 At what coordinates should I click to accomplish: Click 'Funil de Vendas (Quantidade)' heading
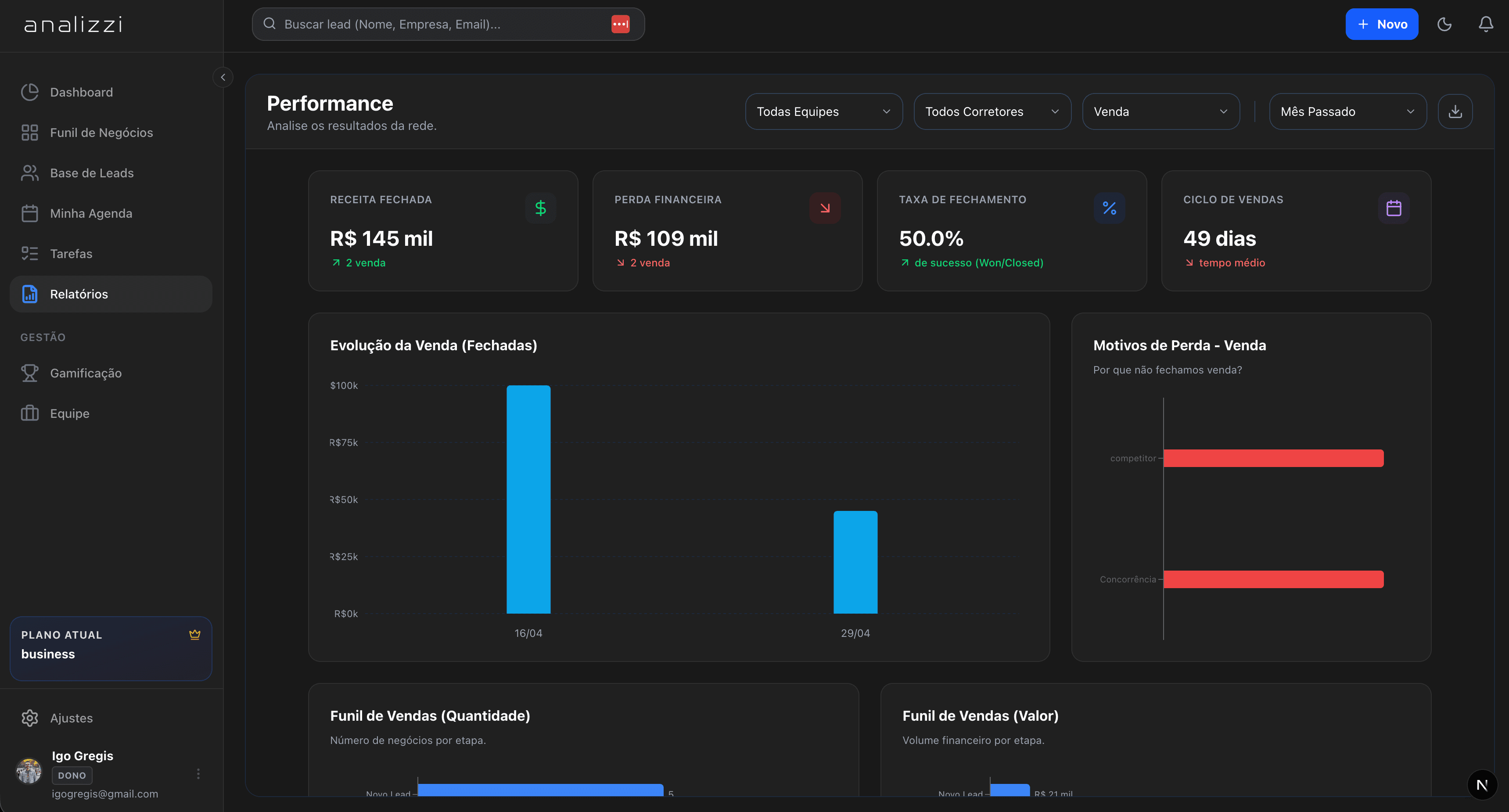click(430, 716)
